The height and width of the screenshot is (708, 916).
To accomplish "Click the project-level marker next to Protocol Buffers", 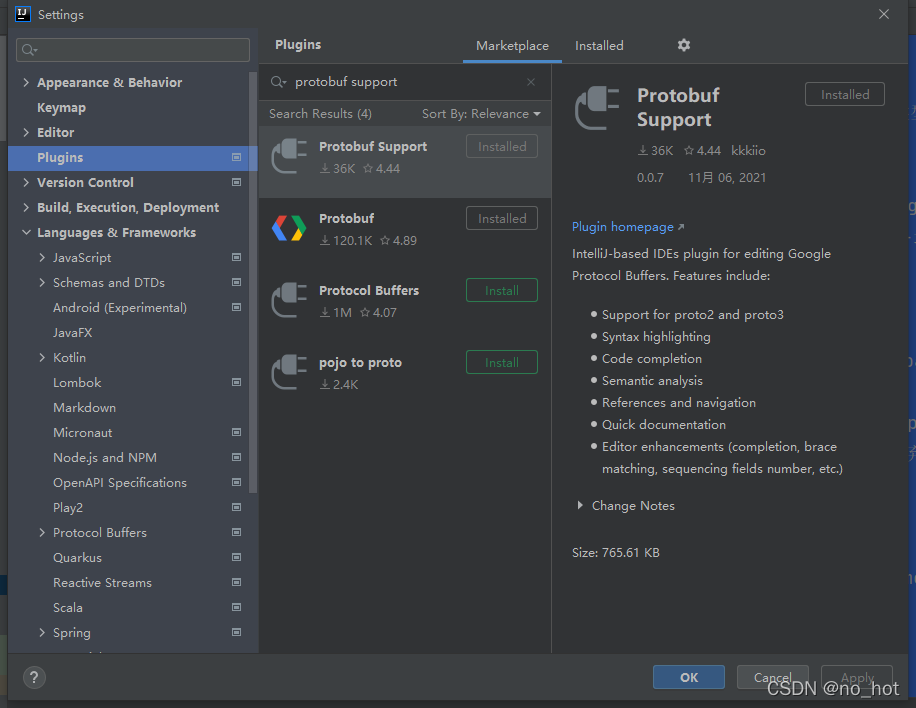I will [x=237, y=532].
